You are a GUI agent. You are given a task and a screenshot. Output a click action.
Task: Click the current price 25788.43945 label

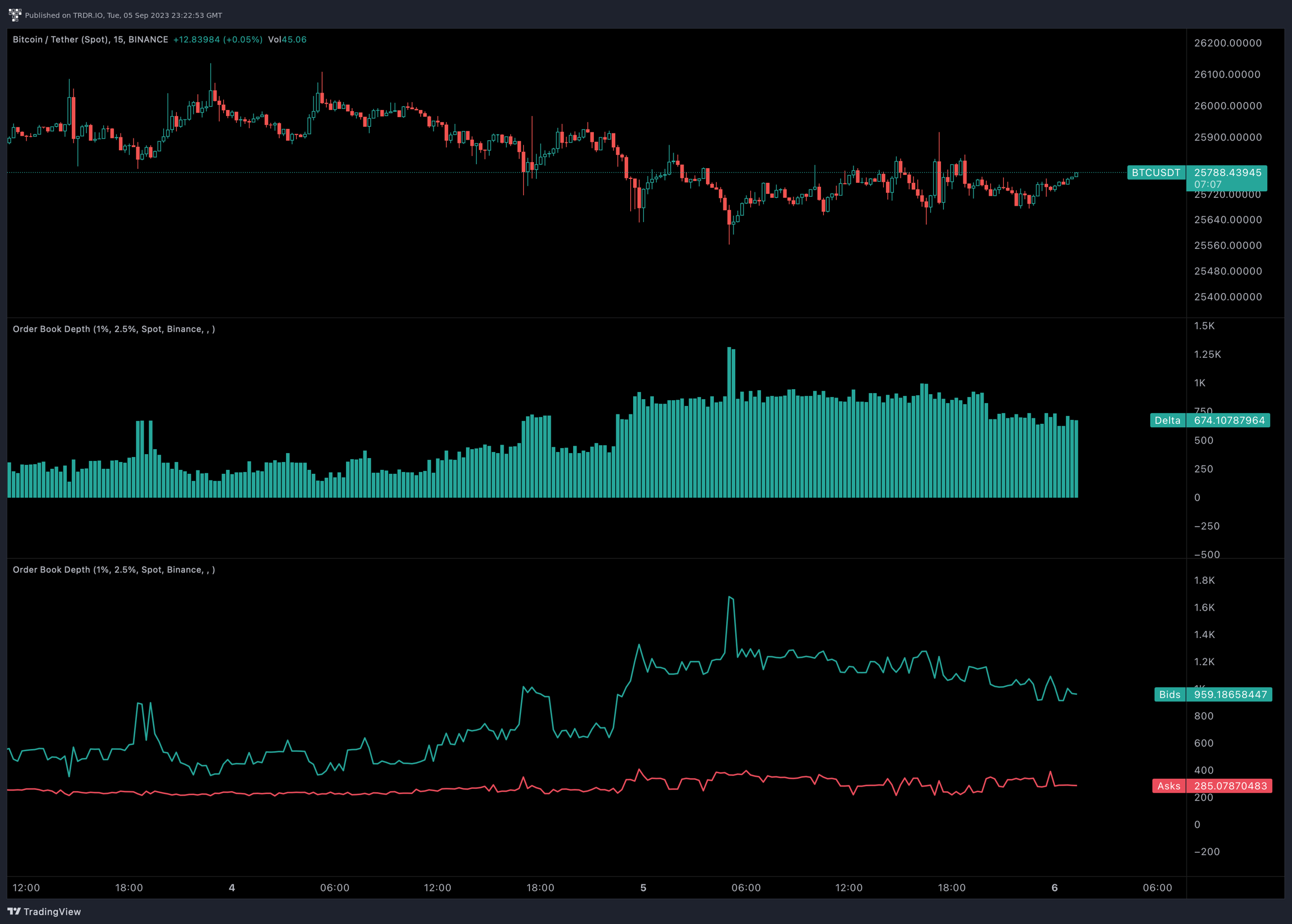tap(1227, 172)
